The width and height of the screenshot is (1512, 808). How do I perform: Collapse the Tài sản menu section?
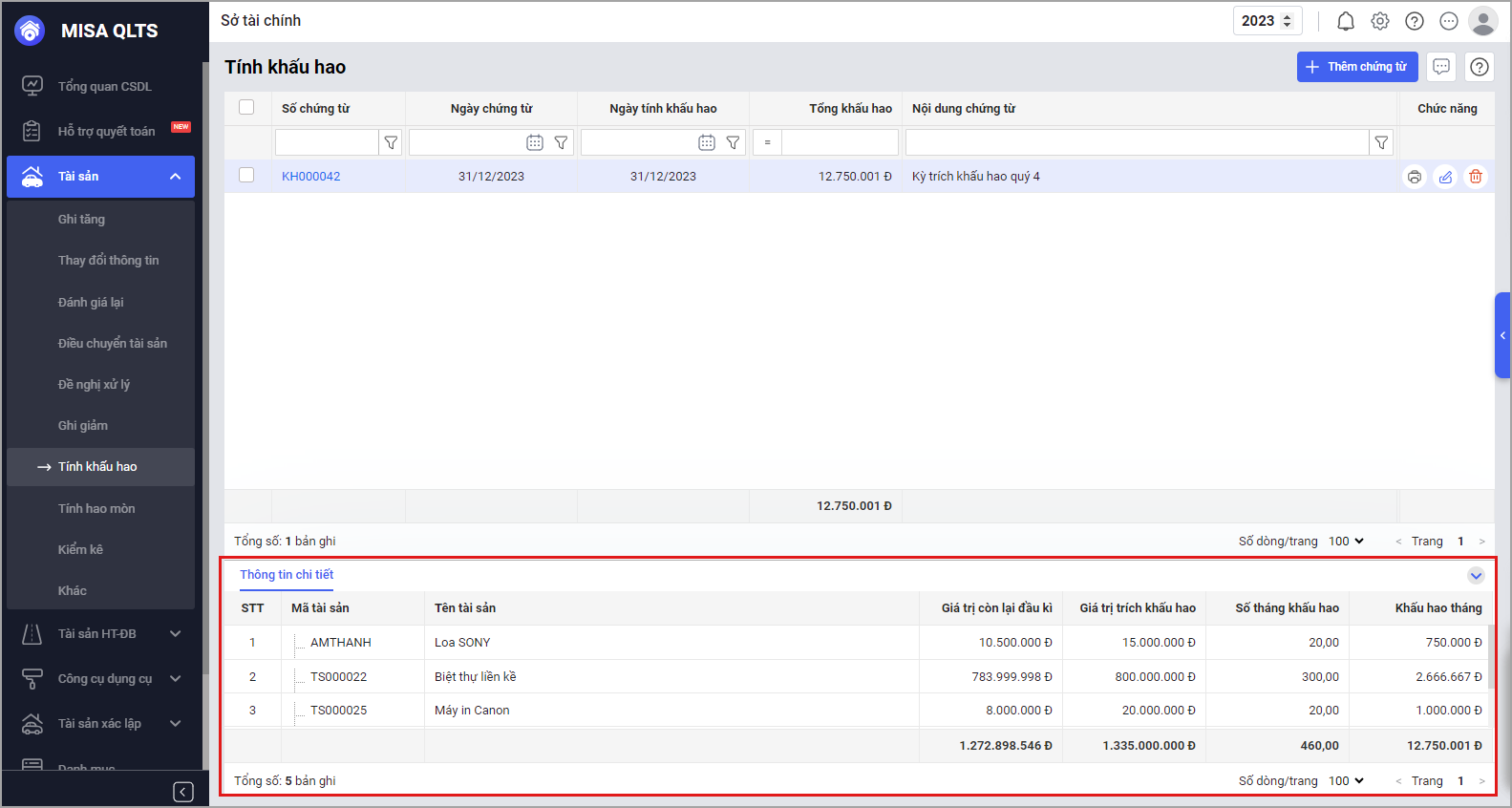175,177
